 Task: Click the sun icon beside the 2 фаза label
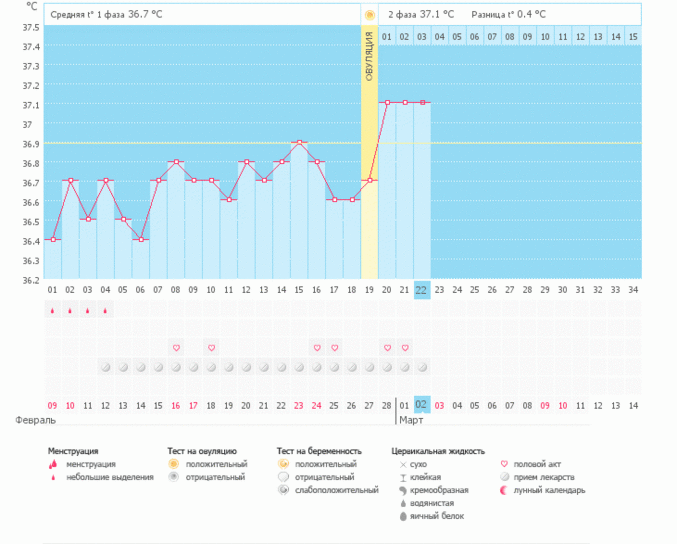[370, 15]
